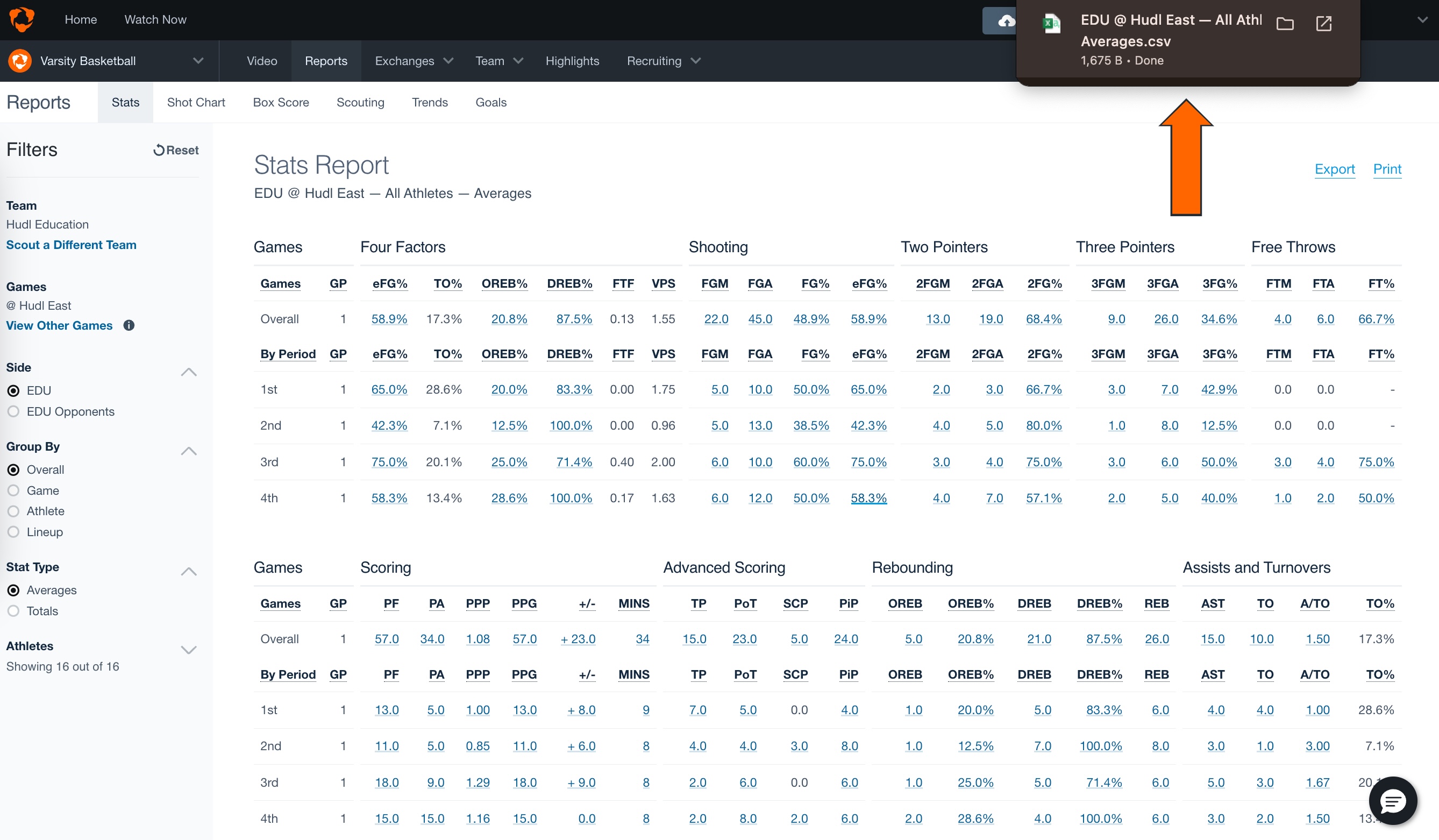Open the chat support bubble
The image size is (1439, 840).
1393,801
